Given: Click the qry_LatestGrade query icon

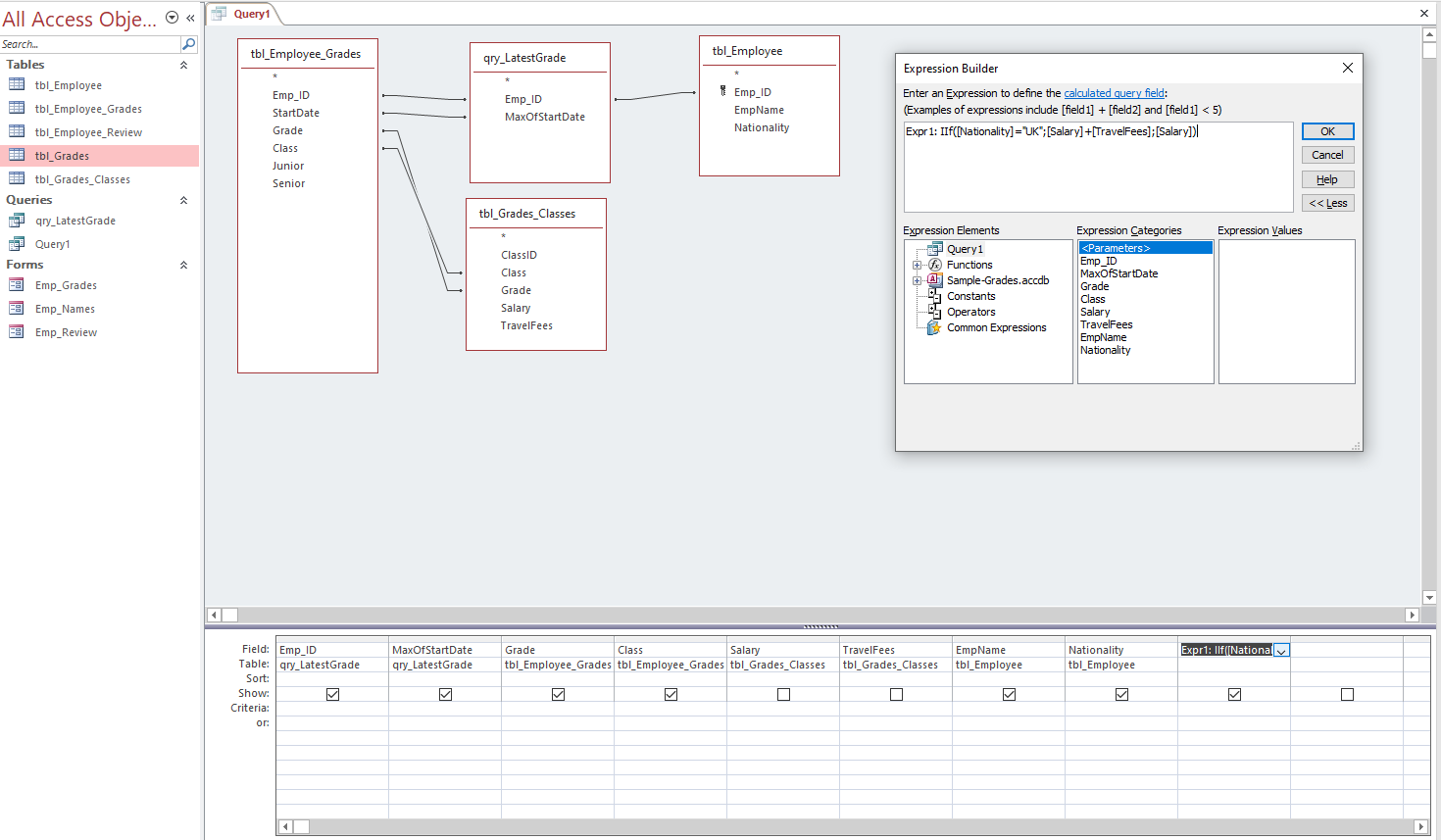Looking at the screenshot, I should (x=17, y=221).
